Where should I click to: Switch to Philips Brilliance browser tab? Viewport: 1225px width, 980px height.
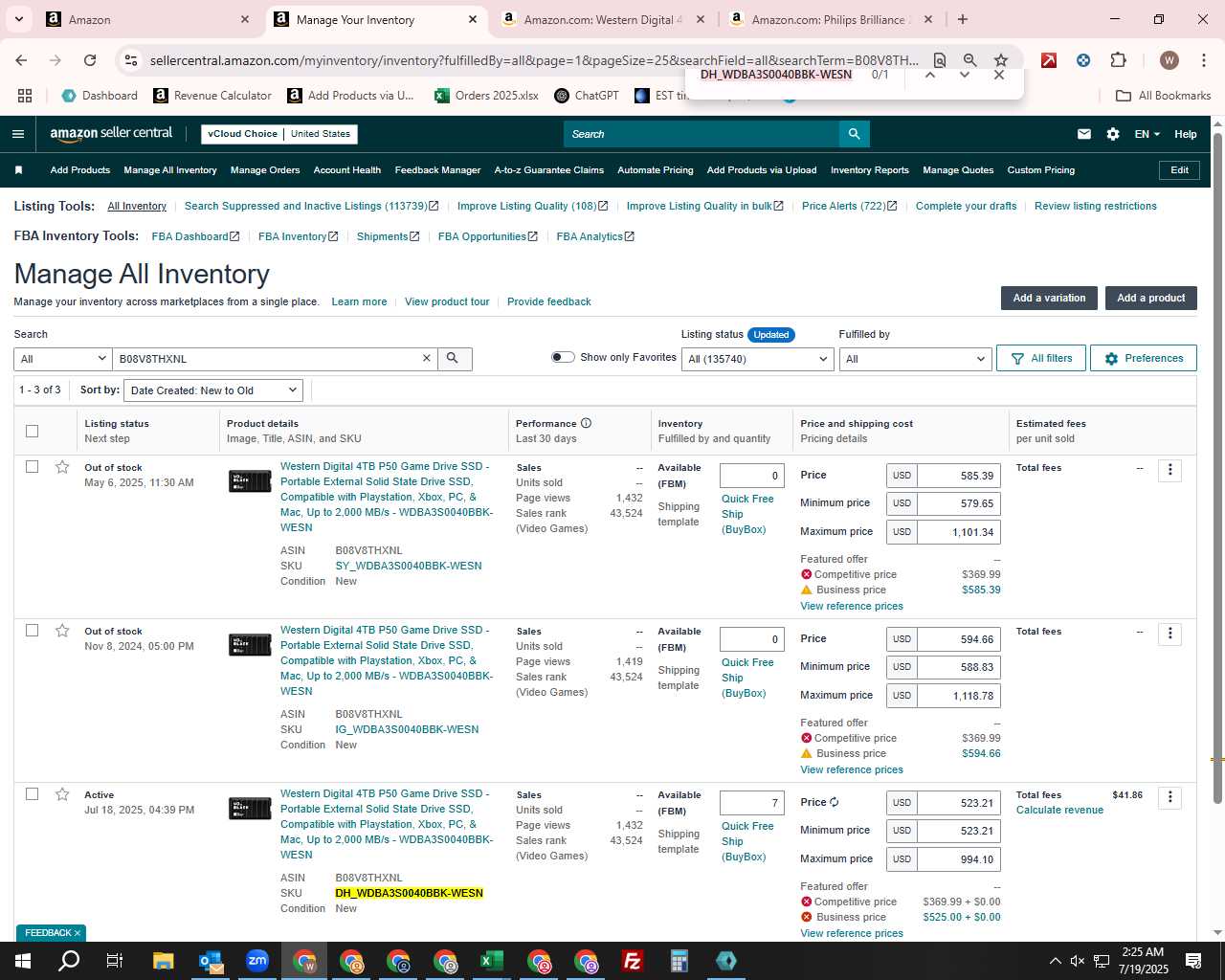click(832, 19)
